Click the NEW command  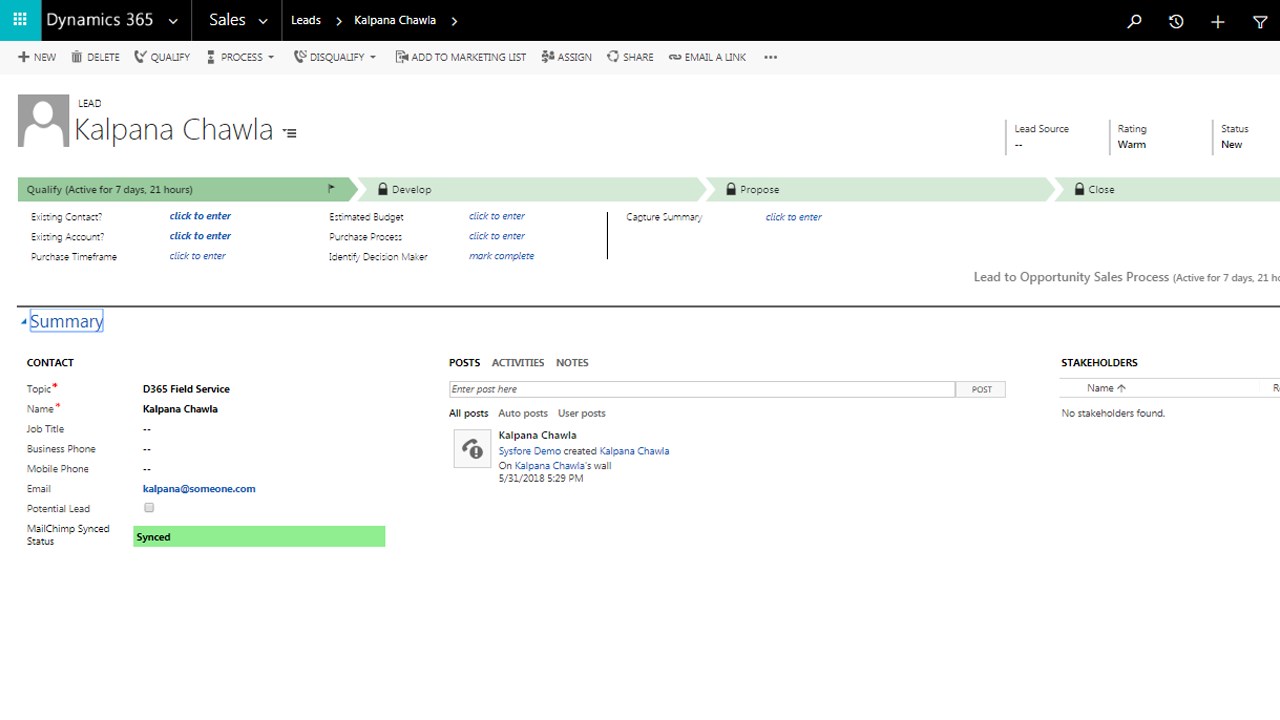click(x=37, y=57)
